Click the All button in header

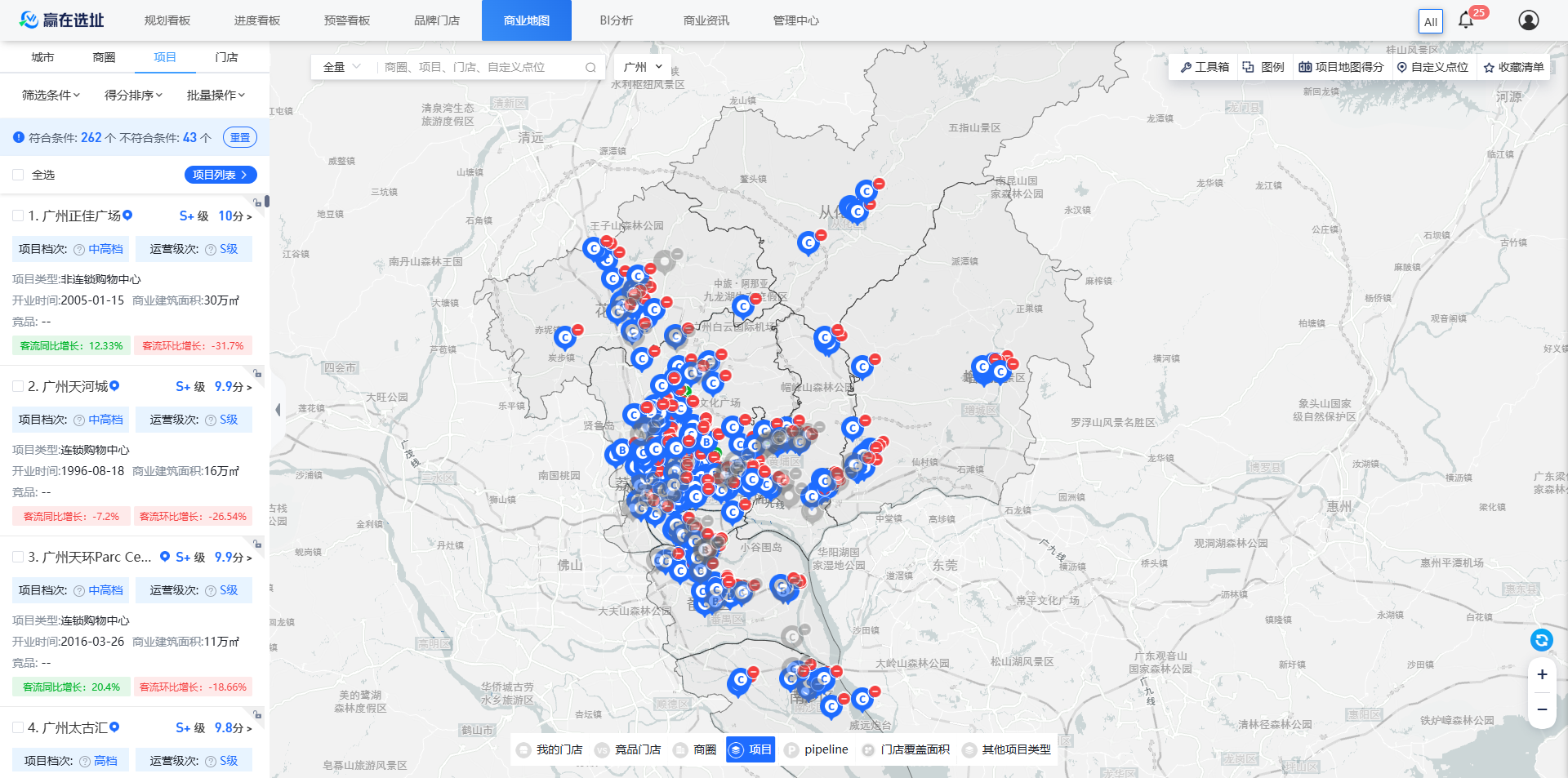click(x=1431, y=21)
